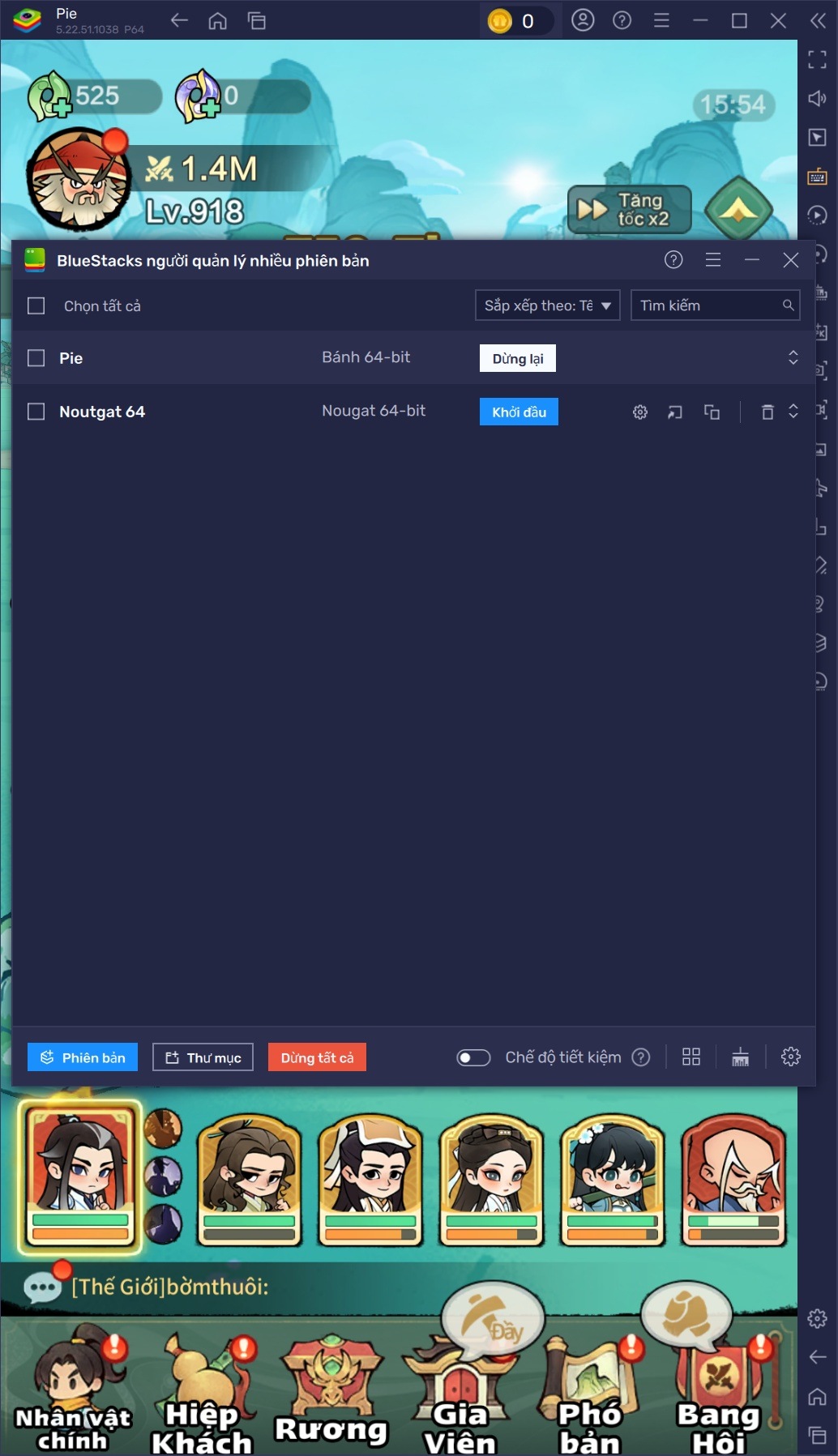Start Noutgat 64 with Khởi đầu button
Image resolution: width=838 pixels, height=1456 pixels.
(519, 412)
